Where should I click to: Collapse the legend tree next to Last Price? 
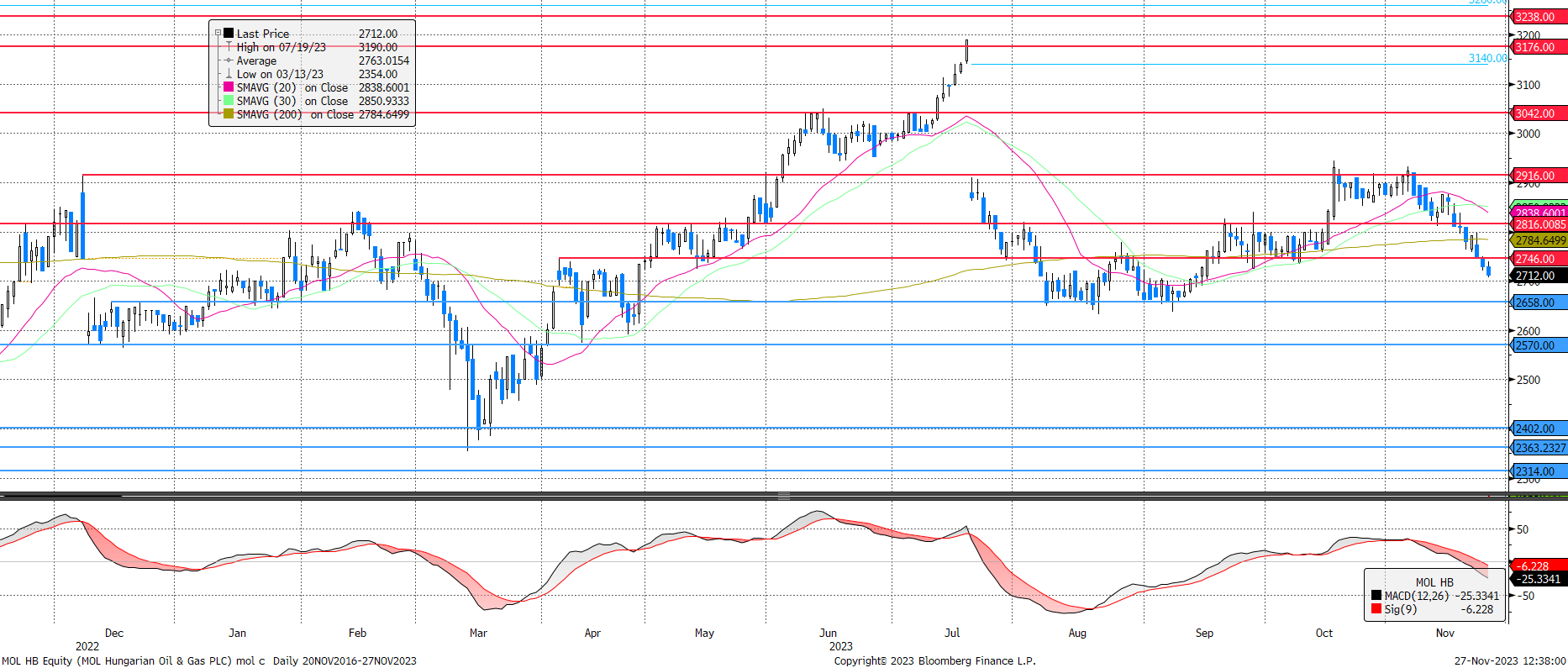click(218, 34)
